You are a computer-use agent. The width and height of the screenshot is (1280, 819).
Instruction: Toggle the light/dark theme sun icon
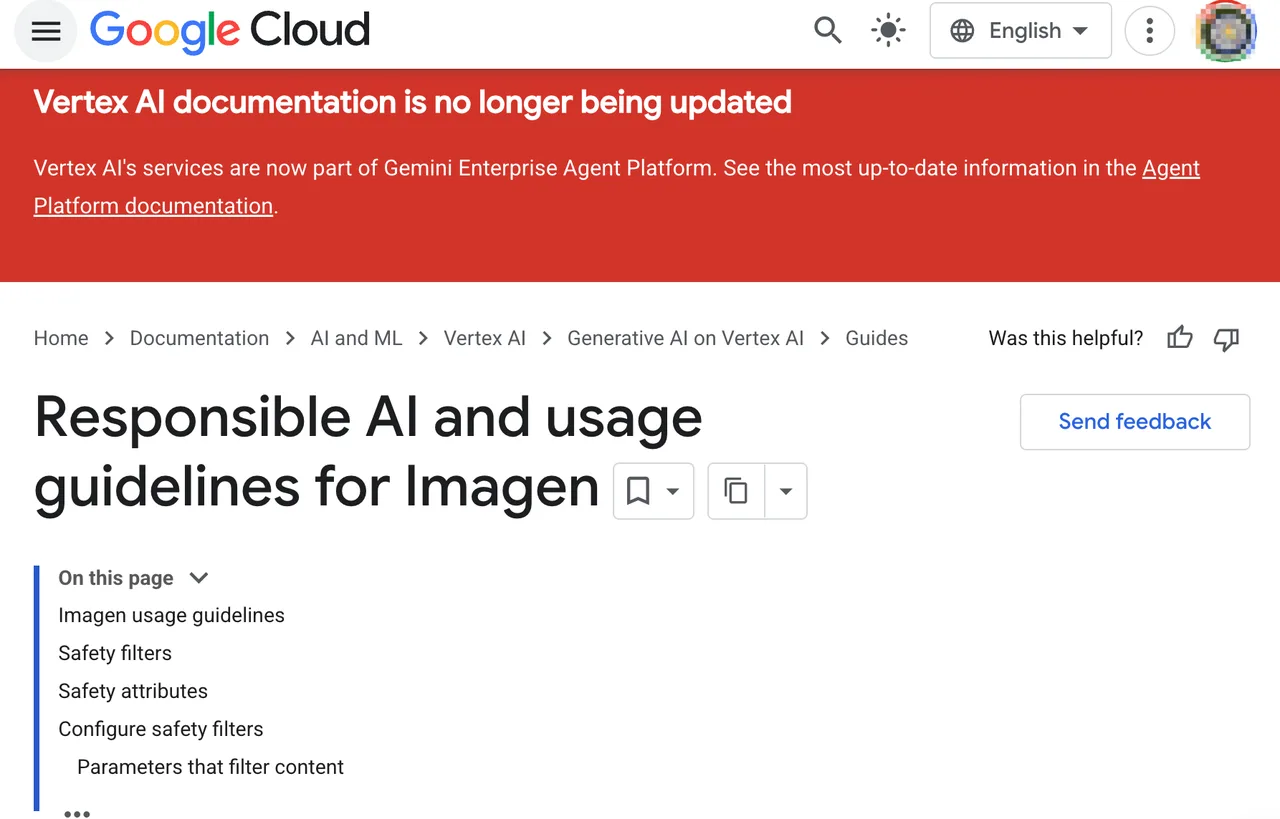pos(887,31)
